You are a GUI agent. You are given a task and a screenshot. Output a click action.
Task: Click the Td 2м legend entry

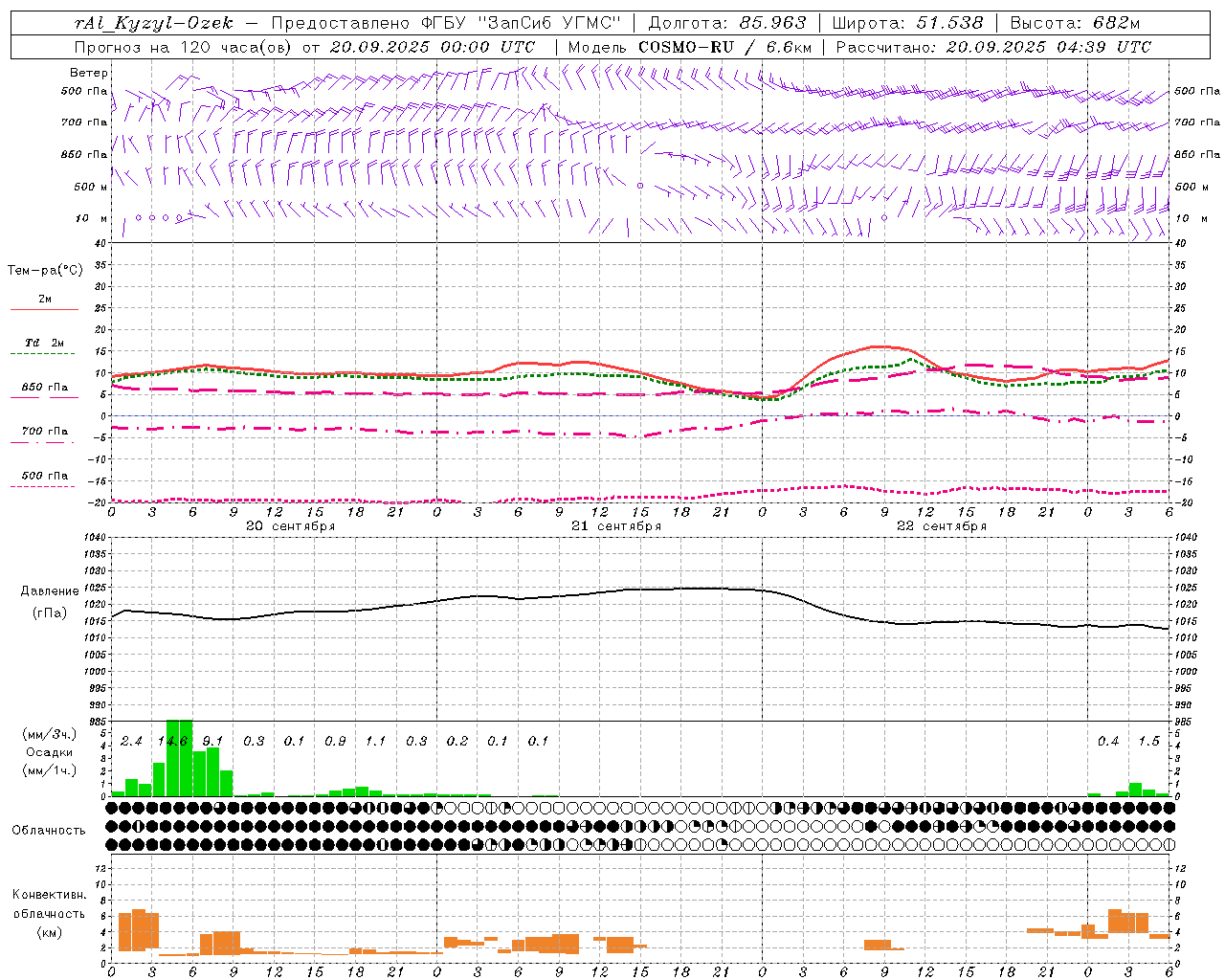45,343
